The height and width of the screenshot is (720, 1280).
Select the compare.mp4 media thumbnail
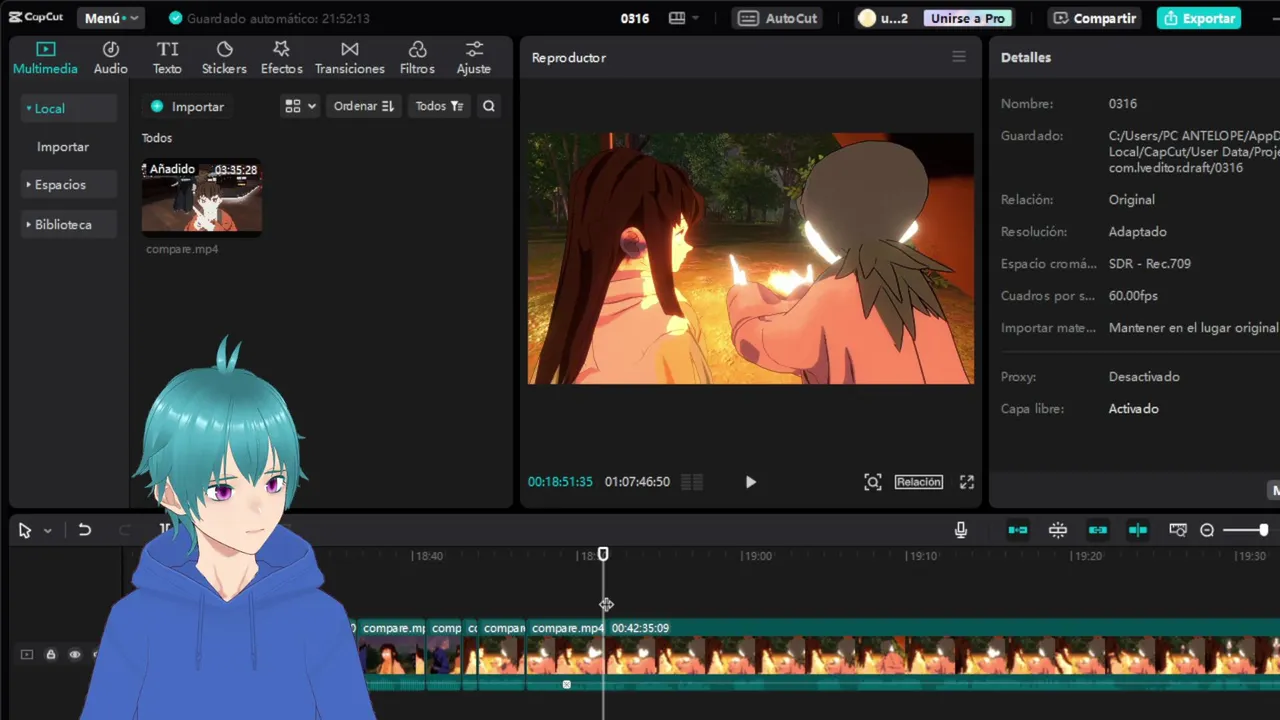(202, 197)
